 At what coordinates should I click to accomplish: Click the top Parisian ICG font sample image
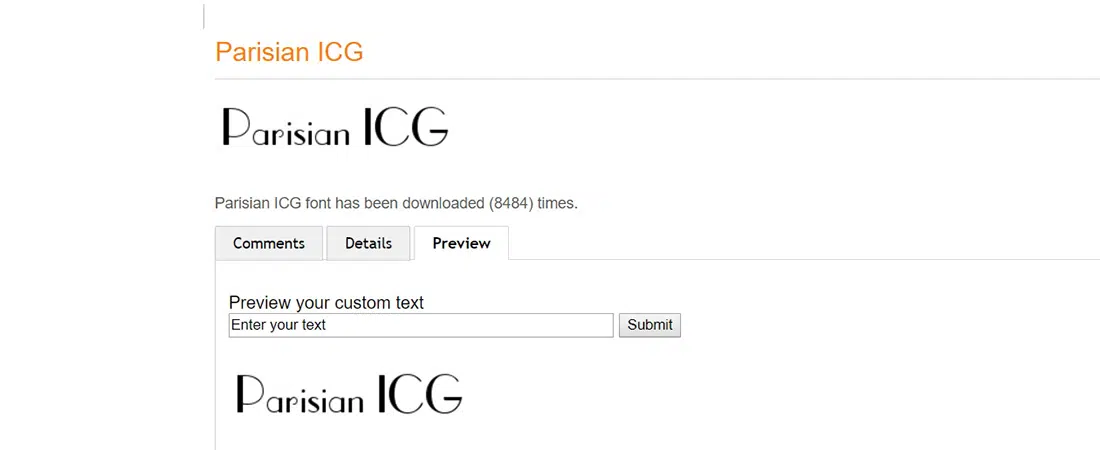(334, 128)
